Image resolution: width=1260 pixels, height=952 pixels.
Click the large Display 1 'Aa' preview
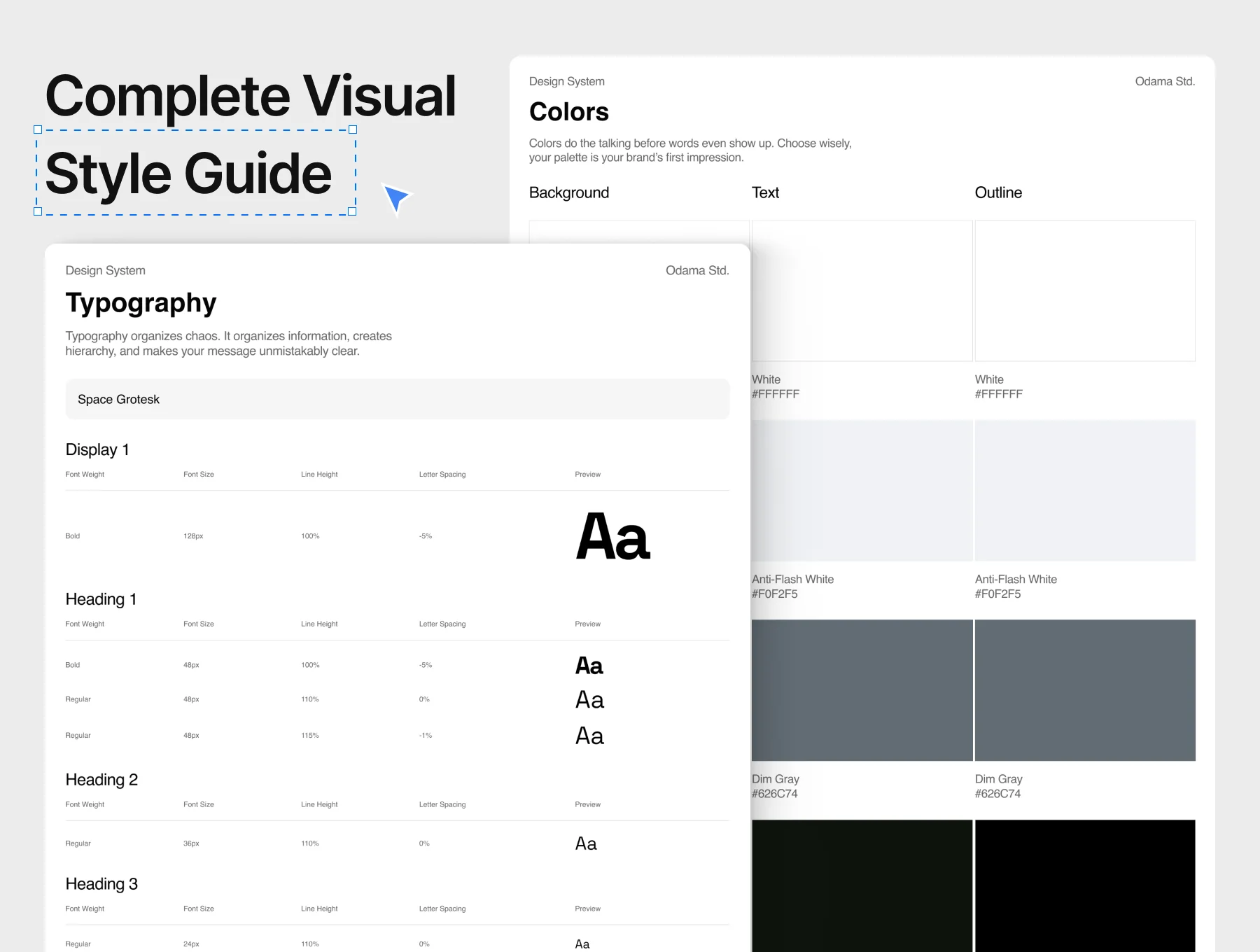pyautogui.click(x=612, y=537)
